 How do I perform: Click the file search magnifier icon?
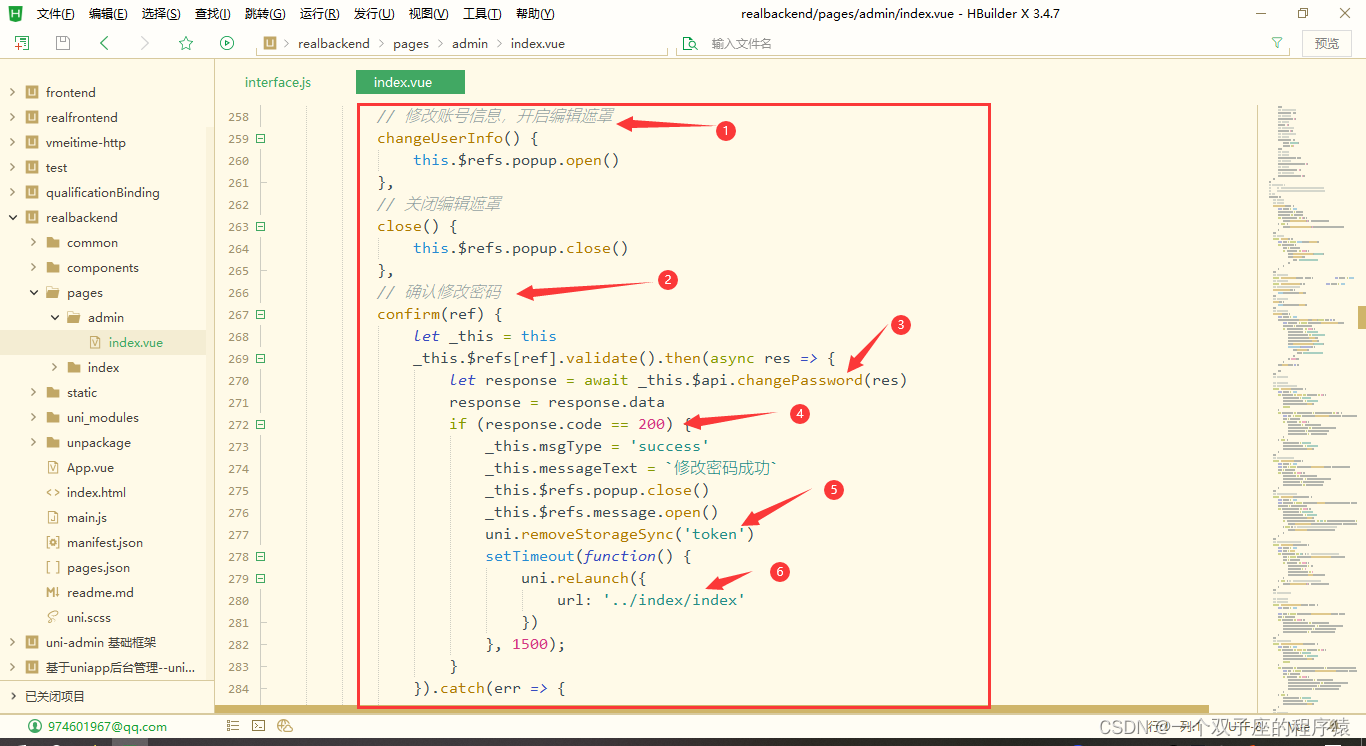(689, 43)
